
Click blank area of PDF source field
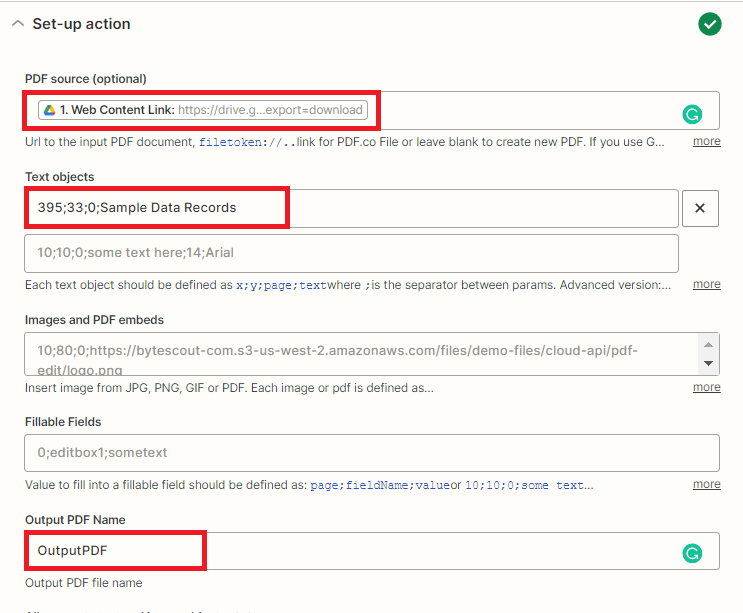(520, 110)
